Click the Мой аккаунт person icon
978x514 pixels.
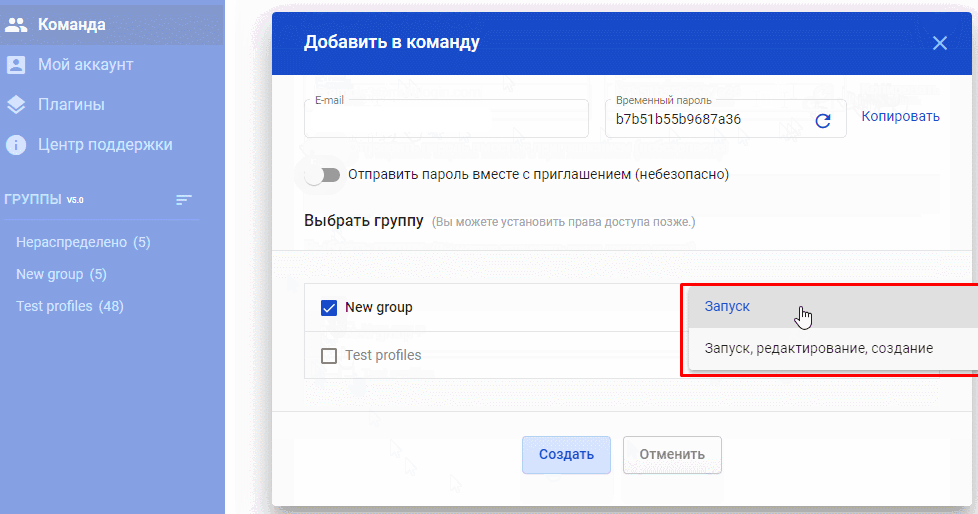[x=16, y=65]
